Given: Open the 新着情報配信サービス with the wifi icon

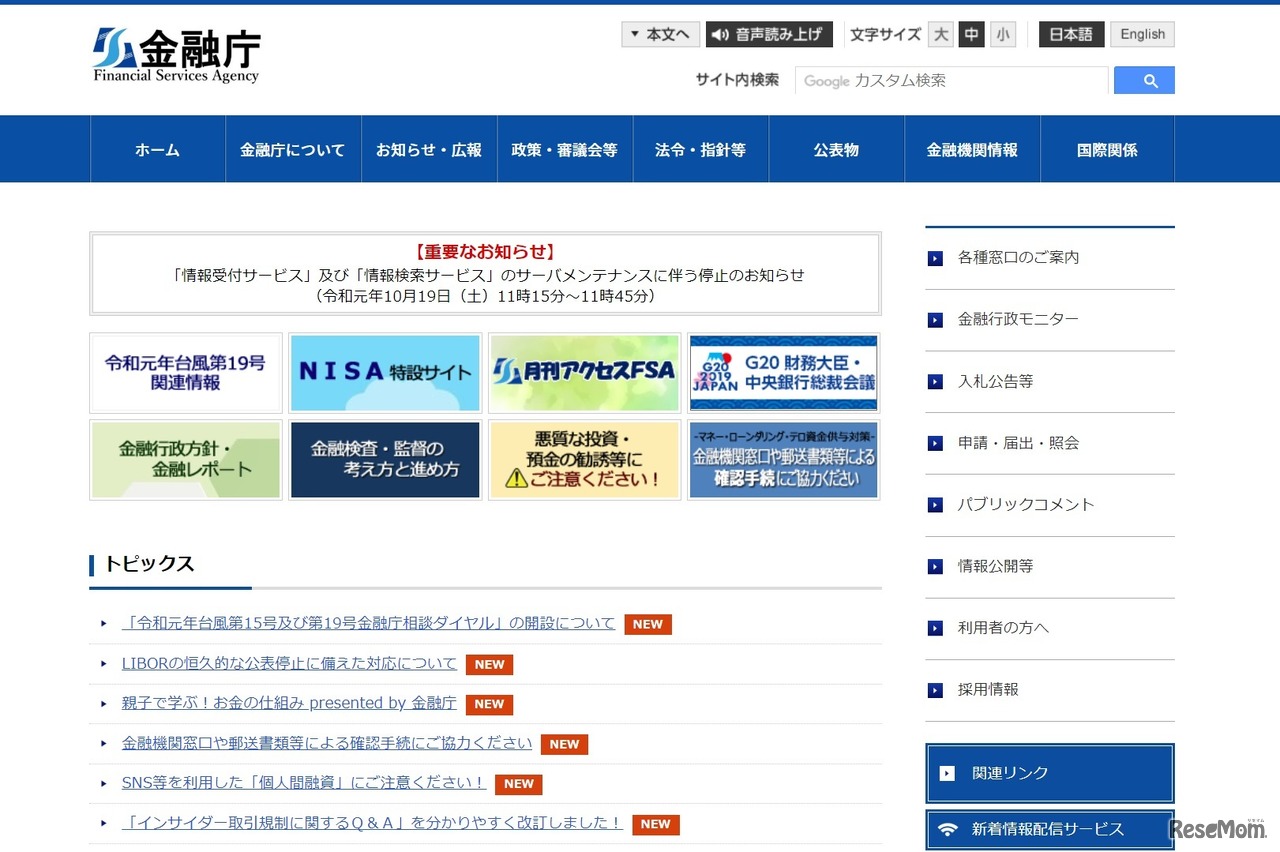Looking at the screenshot, I should pos(1049,829).
